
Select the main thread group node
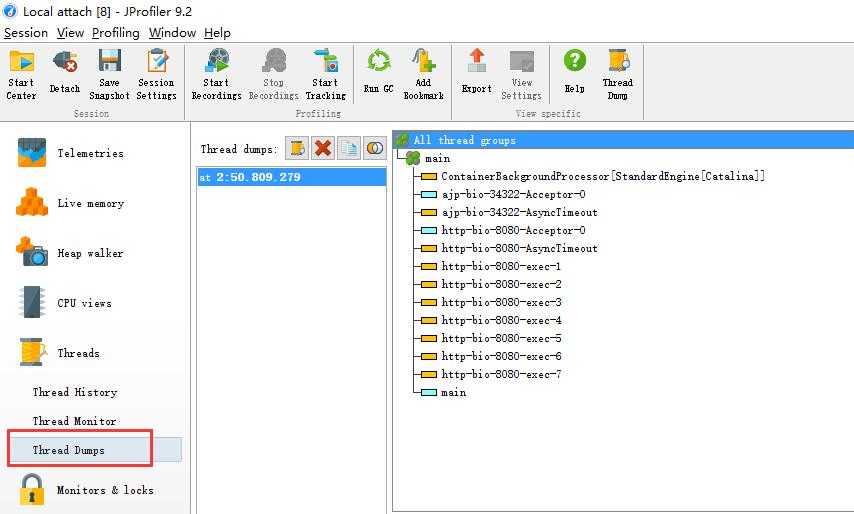tap(428, 158)
